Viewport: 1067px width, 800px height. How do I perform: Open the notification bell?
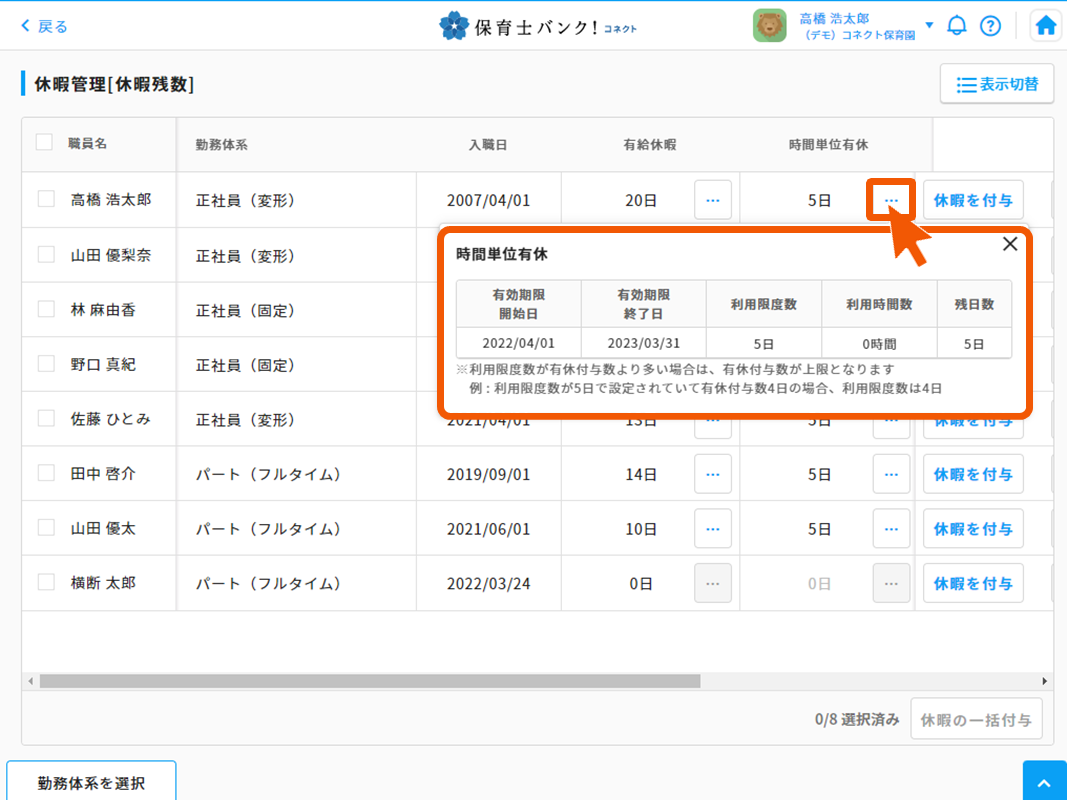pyautogui.click(x=957, y=26)
